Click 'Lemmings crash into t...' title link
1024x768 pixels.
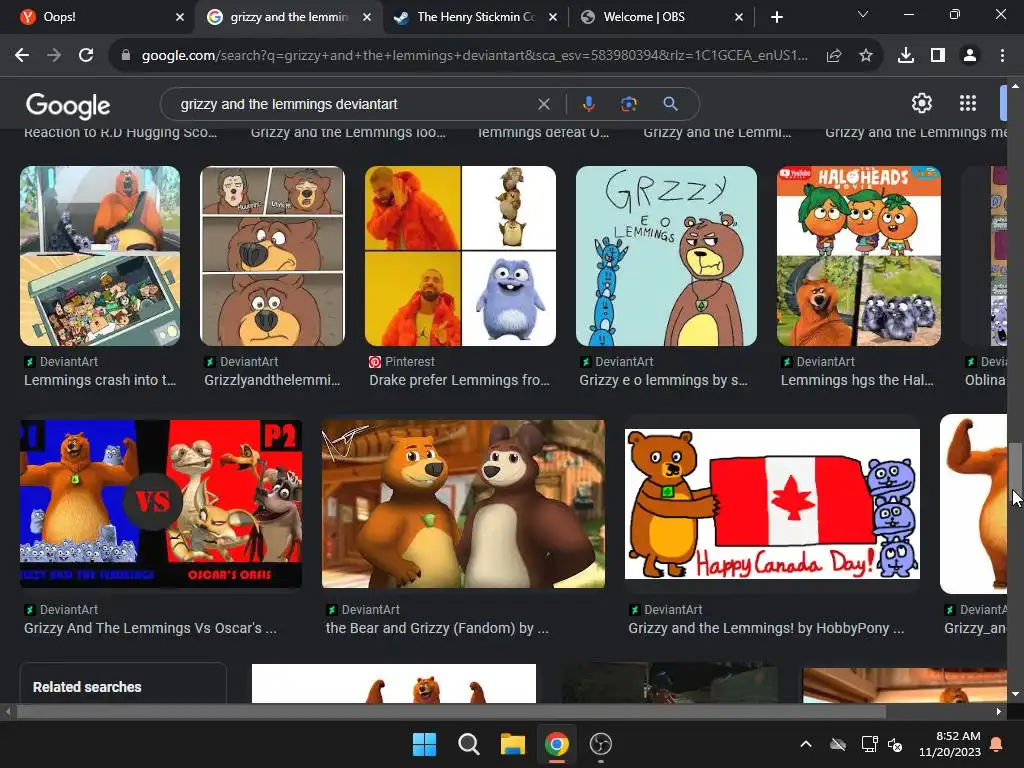click(x=100, y=380)
